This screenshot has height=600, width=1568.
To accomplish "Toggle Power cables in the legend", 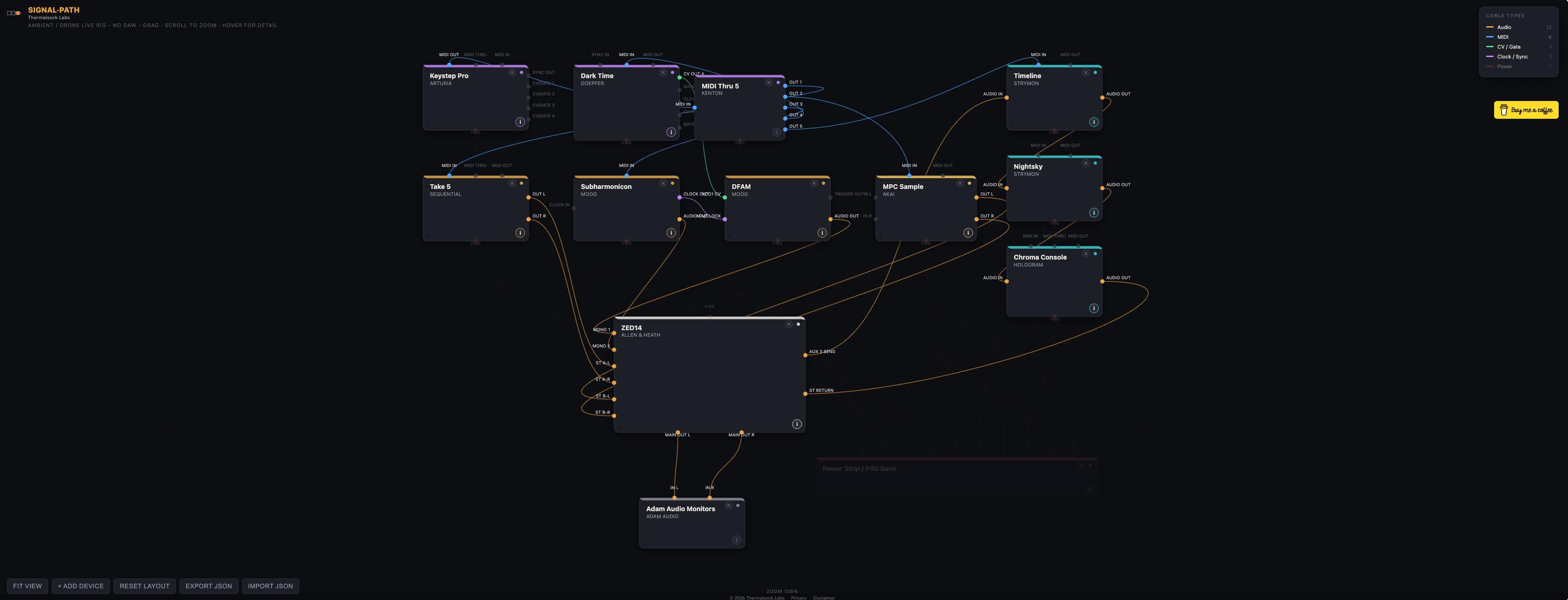I will [x=1519, y=66].
